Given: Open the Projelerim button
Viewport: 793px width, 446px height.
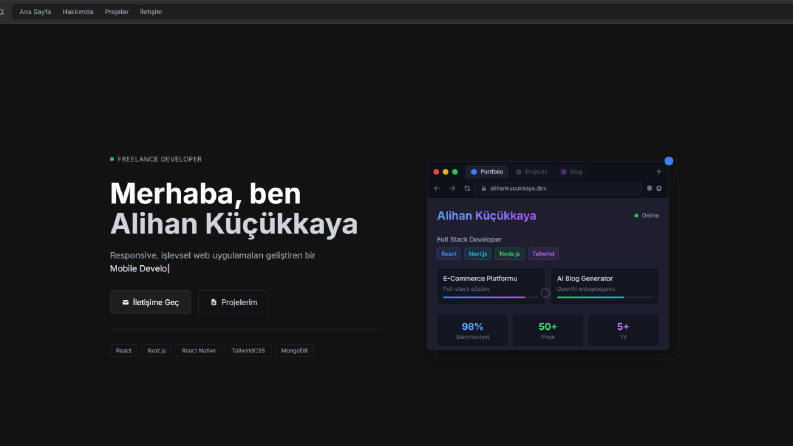Looking at the screenshot, I should (x=233, y=302).
